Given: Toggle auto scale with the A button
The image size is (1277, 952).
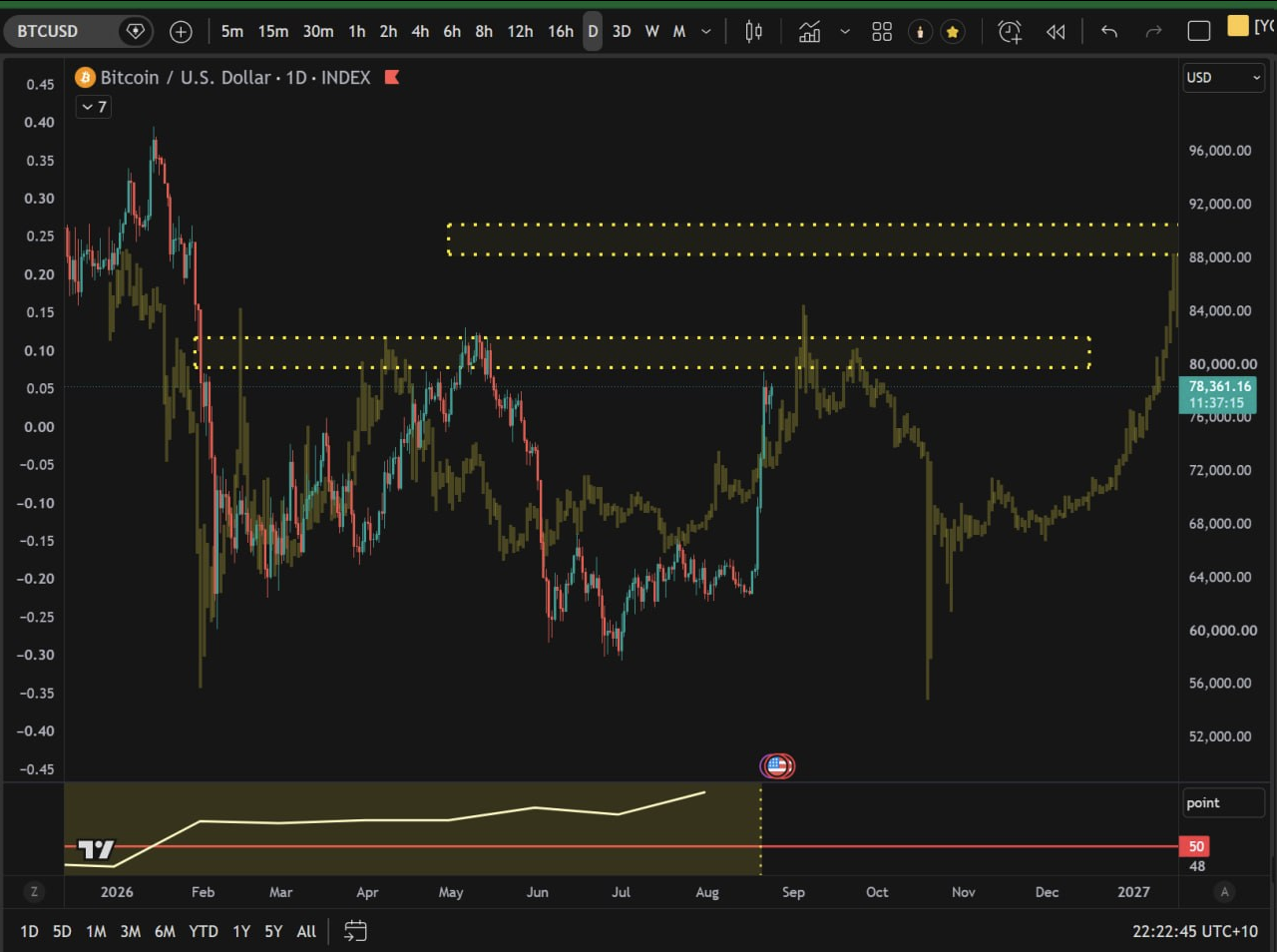Looking at the screenshot, I should tap(1225, 892).
